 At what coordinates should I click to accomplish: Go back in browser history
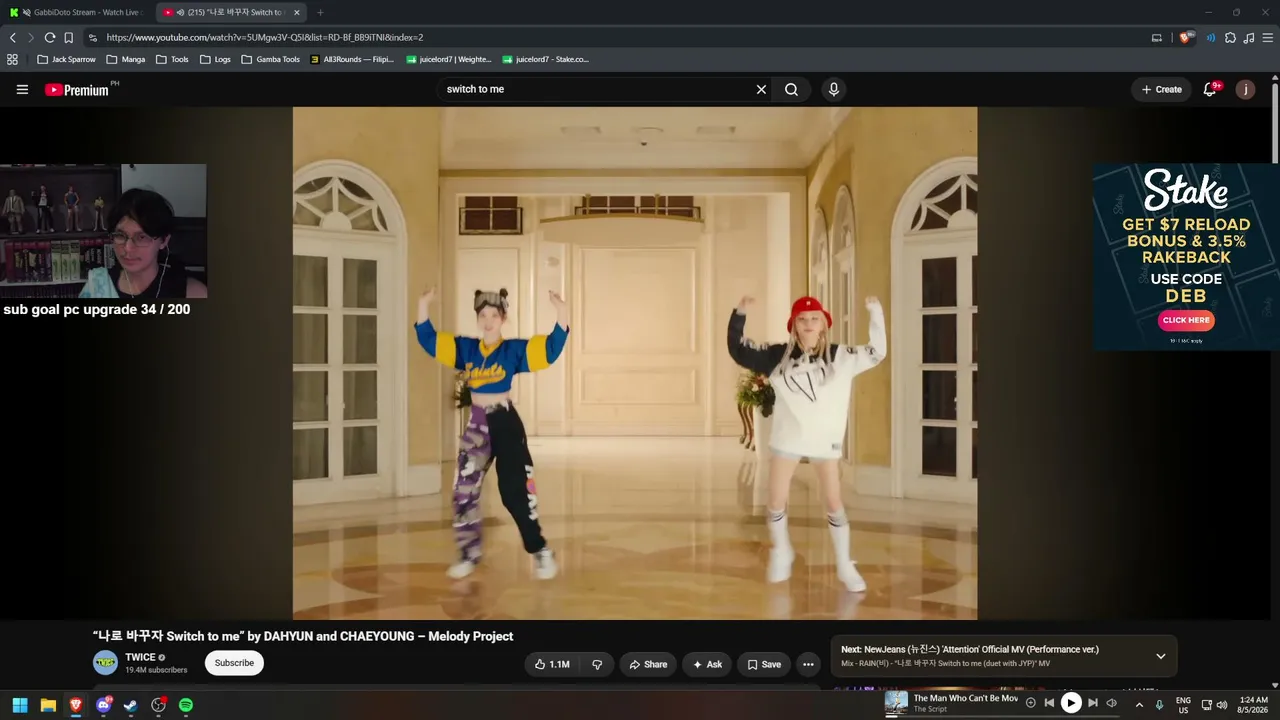pos(13,38)
